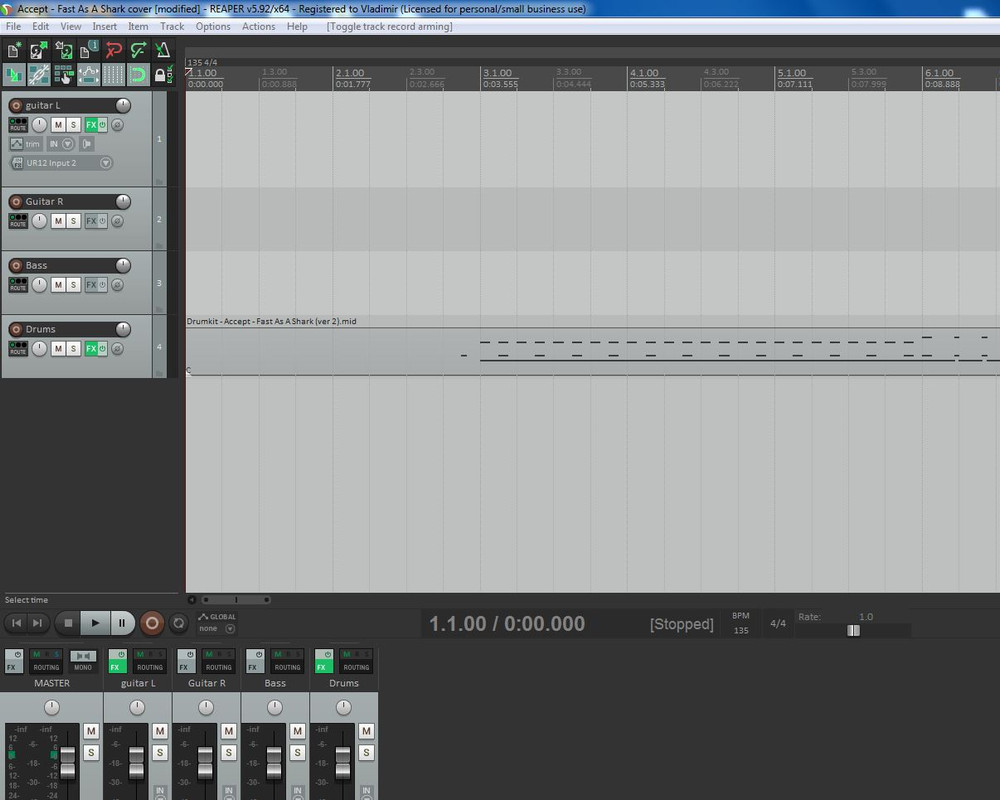The width and height of the screenshot is (1000, 800).
Task: Toggle transport repeat loop button
Action: (x=179, y=623)
